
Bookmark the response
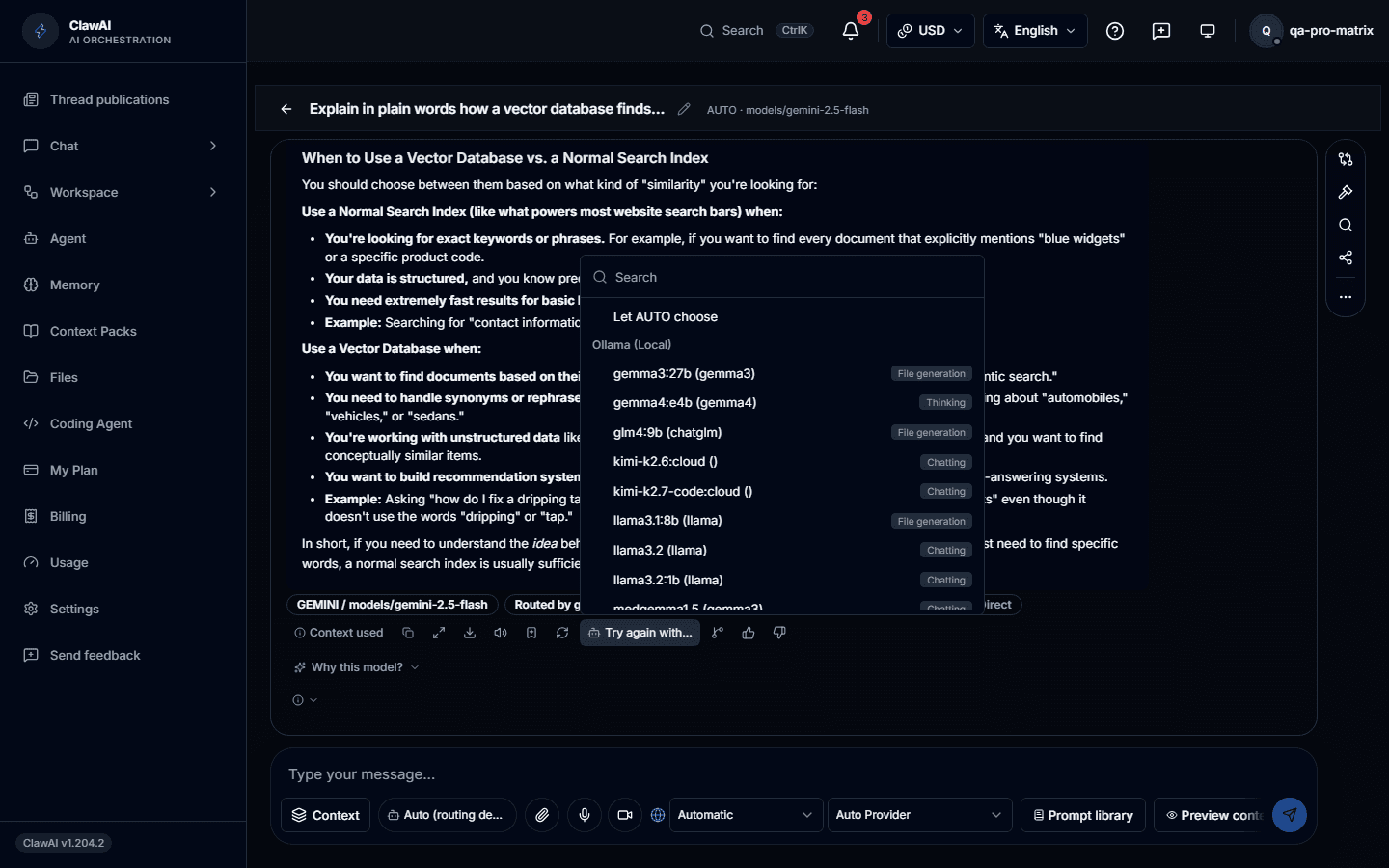tap(531, 633)
